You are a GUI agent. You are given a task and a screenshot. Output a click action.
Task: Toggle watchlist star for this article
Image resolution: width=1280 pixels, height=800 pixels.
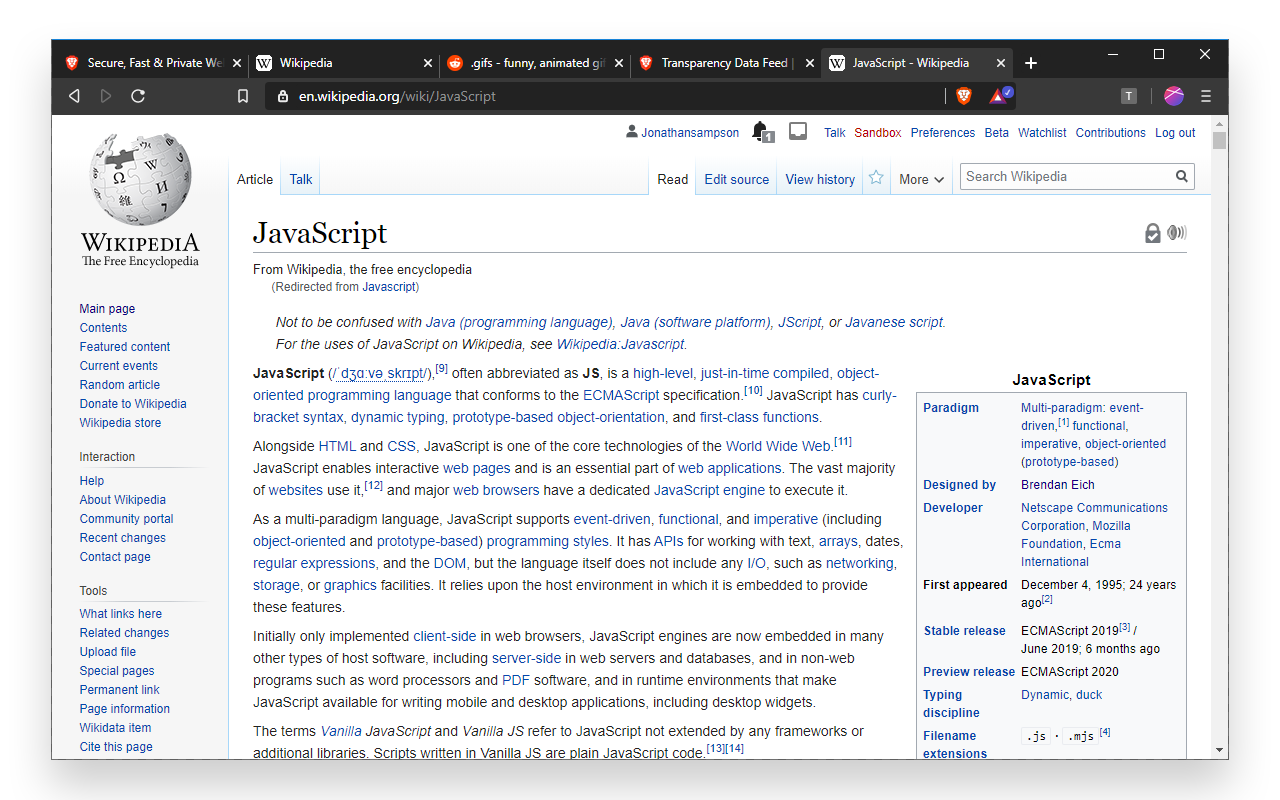[x=876, y=178]
